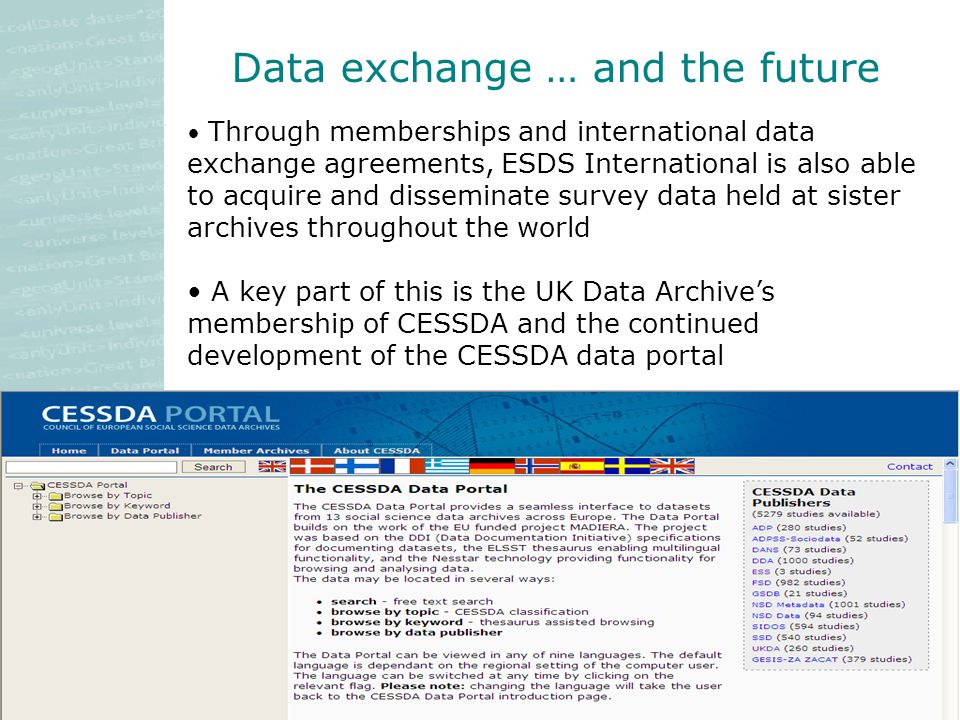Image resolution: width=960 pixels, height=720 pixels.
Task: Select Browse by Topic tree item
Action: click(x=108, y=495)
